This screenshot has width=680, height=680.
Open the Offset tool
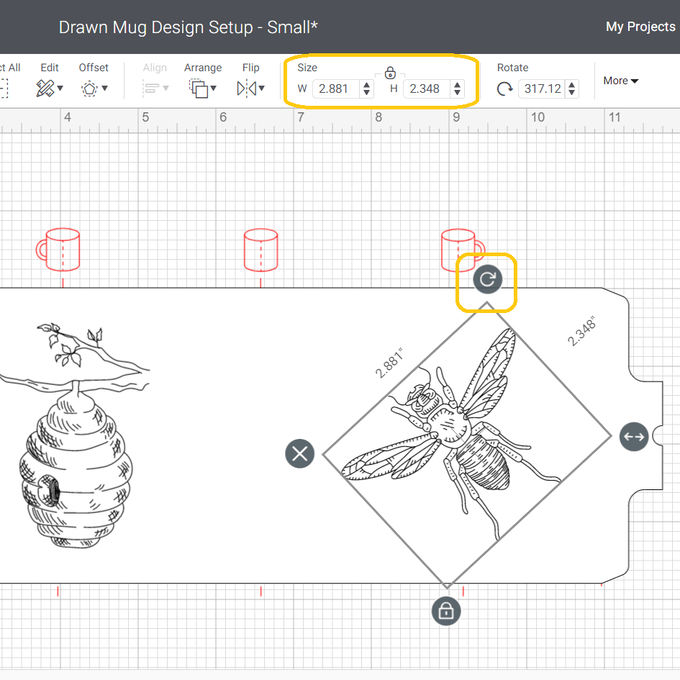[94, 88]
